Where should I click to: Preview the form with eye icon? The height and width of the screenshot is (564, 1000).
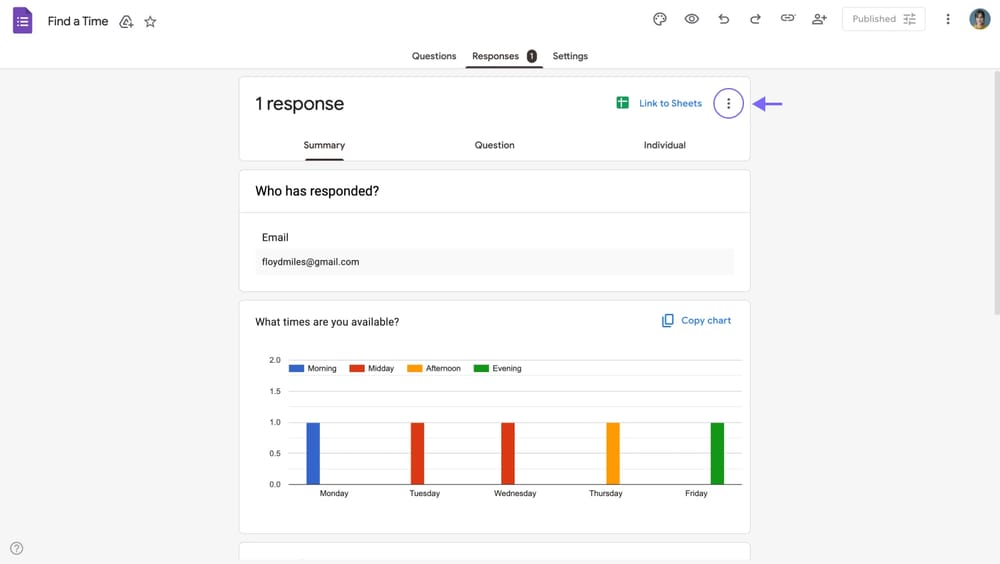pyautogui.click(x=691, y=19)
